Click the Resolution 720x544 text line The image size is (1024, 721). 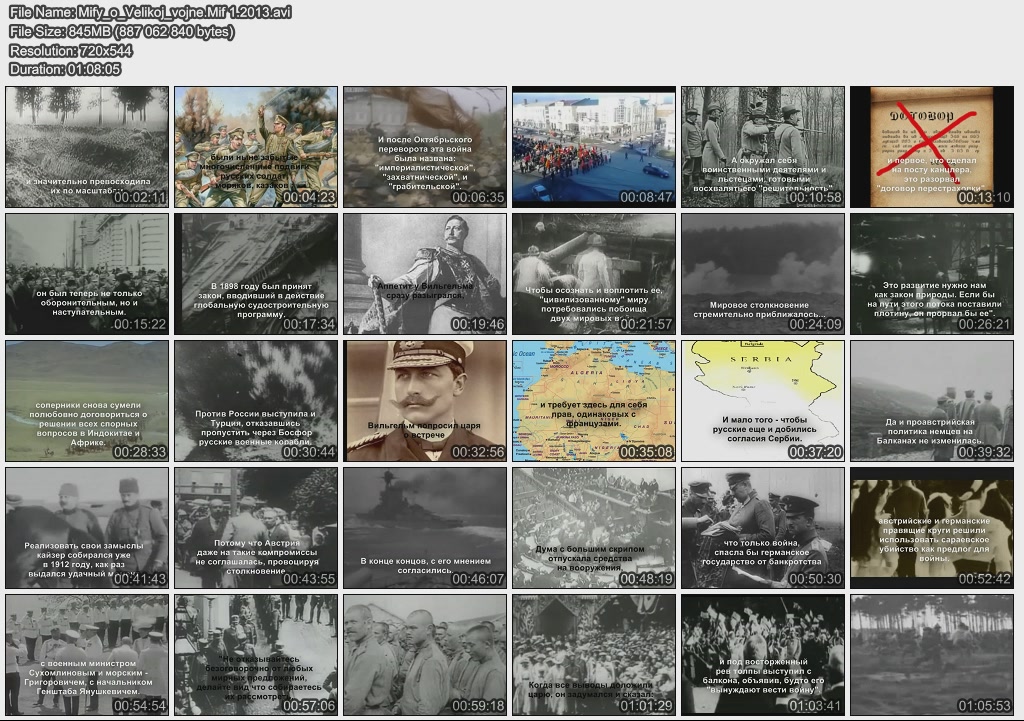[x=71, y=50]
